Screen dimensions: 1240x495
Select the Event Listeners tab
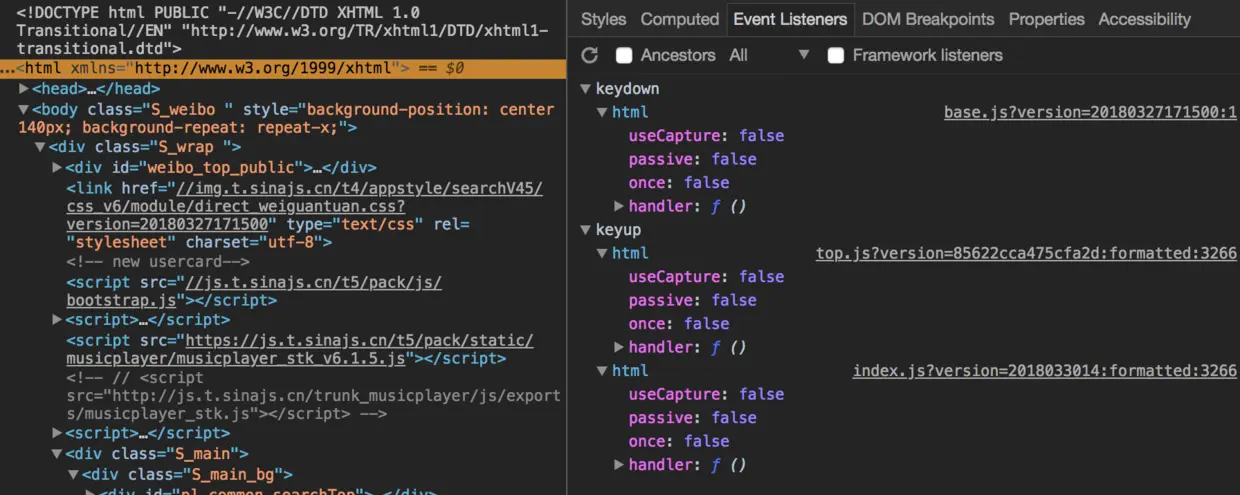pyautogui.click(x=790, y=19)
